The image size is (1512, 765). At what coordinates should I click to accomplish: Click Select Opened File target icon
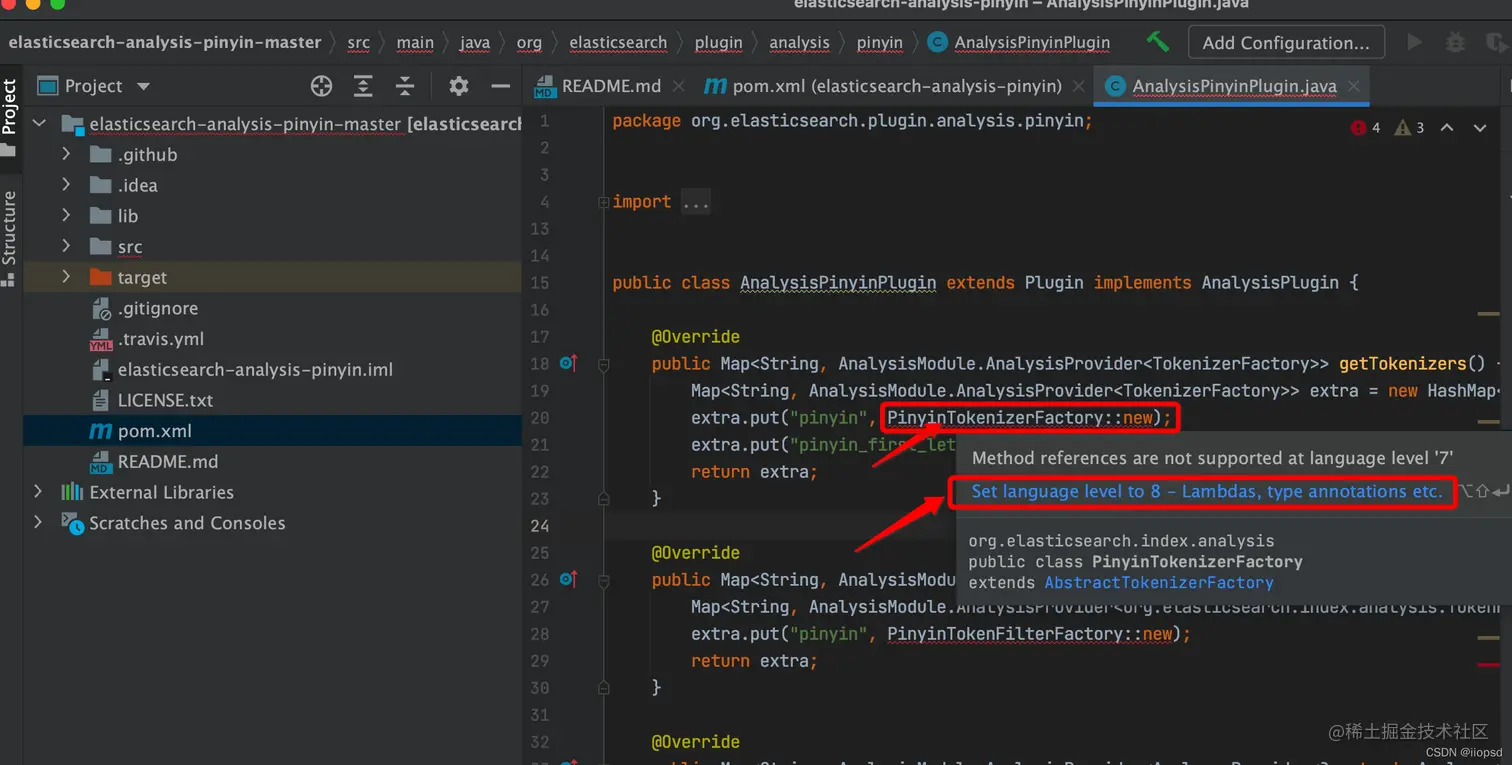click(321, 86)
